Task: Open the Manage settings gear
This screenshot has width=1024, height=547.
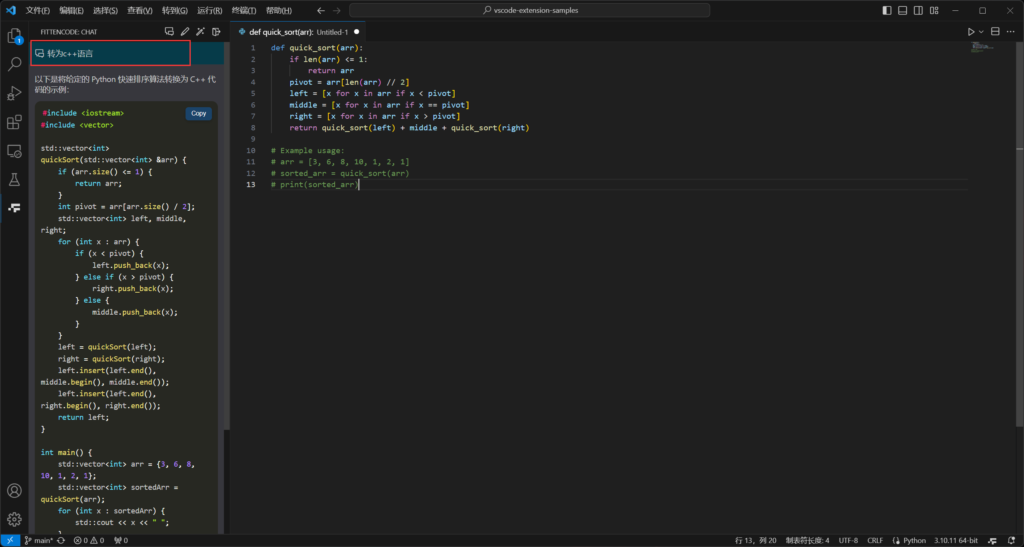Action: (x=14, y=519)
